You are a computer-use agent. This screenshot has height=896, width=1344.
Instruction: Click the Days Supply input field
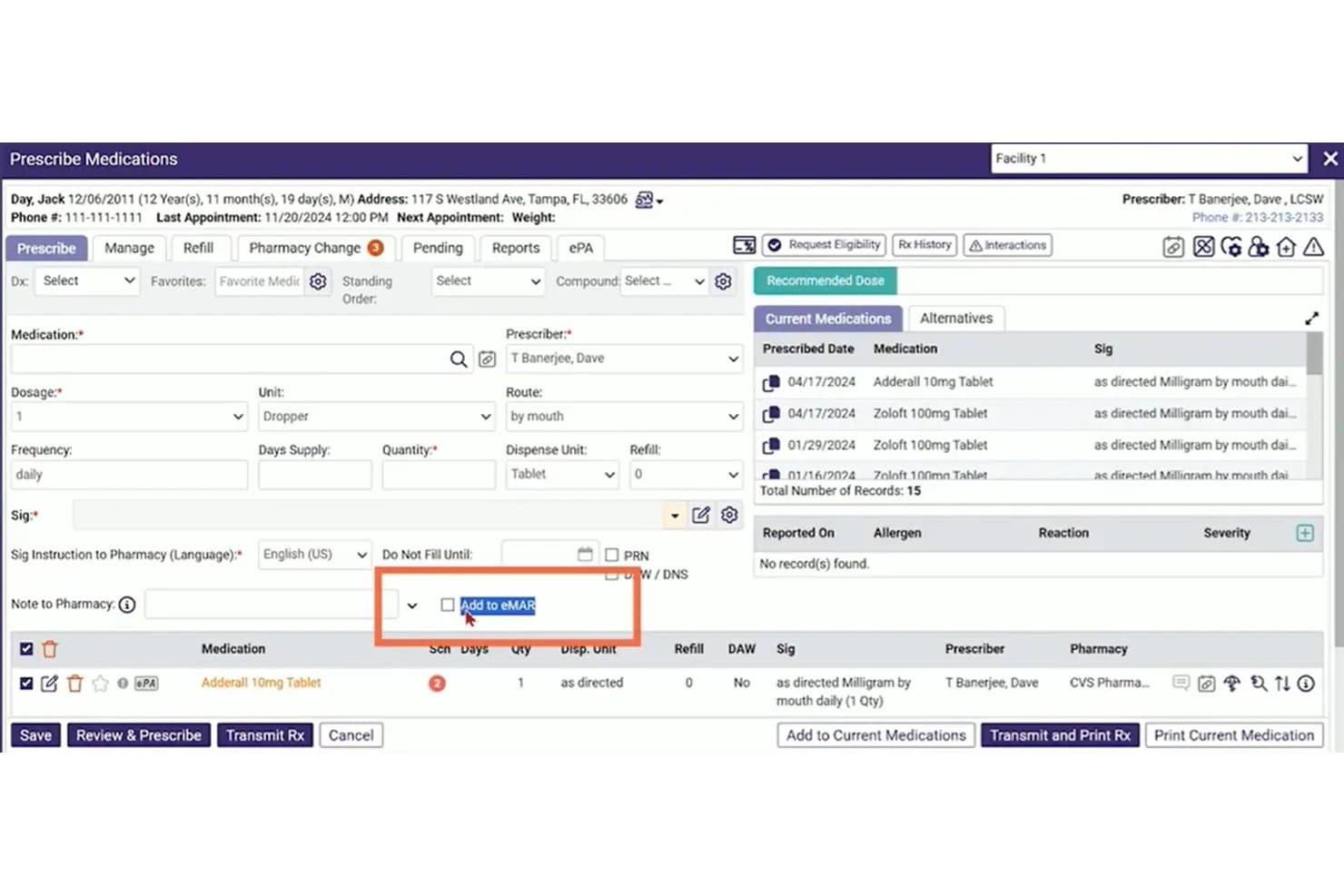pyautogui.click(x=315, y=475)
